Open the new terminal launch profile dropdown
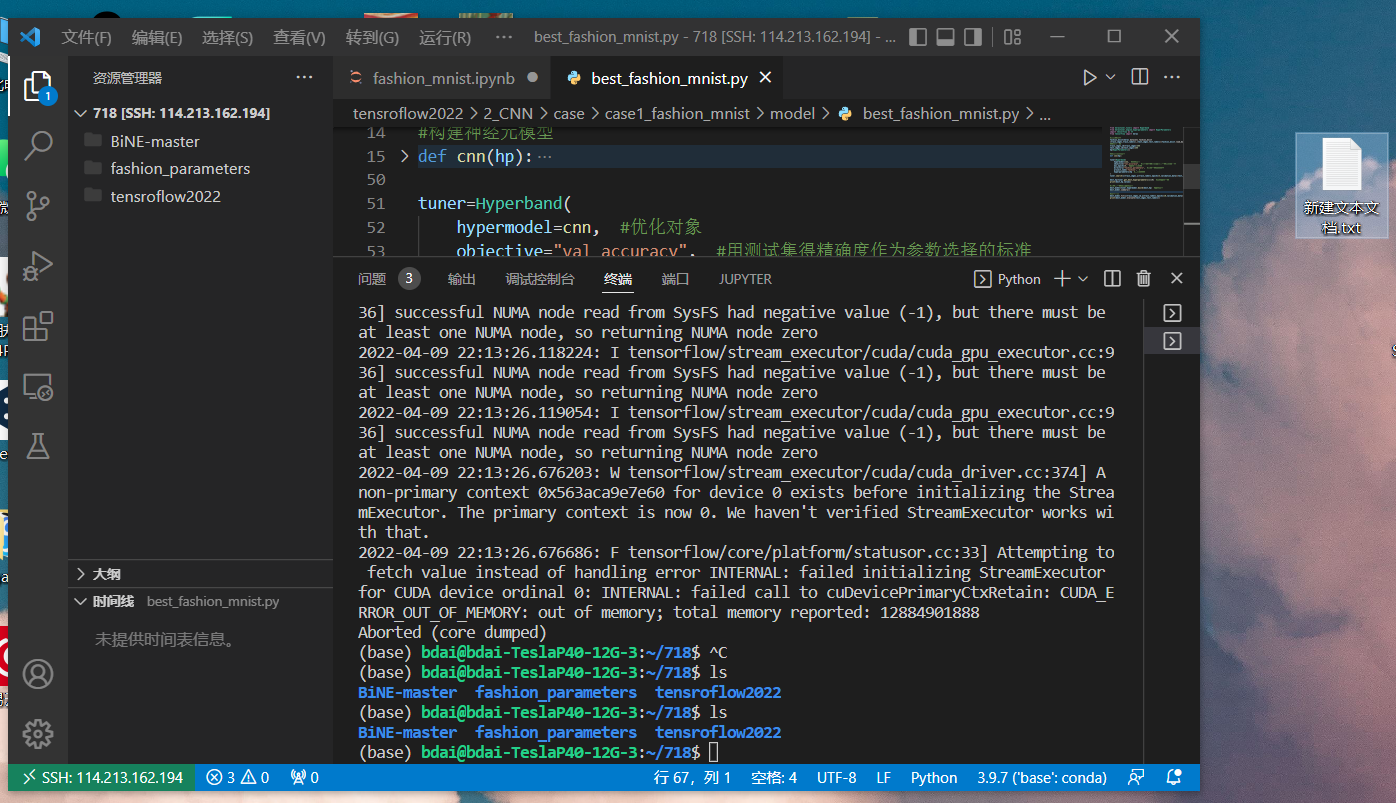 pyautogui.click(x=1084, y=279)
